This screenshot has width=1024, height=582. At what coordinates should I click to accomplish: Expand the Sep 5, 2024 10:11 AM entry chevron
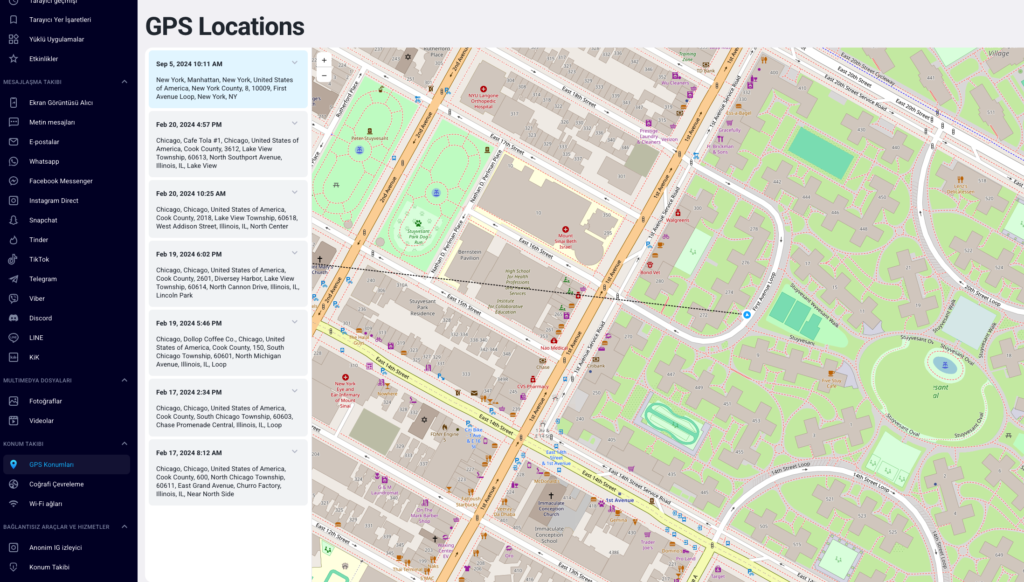295,63
